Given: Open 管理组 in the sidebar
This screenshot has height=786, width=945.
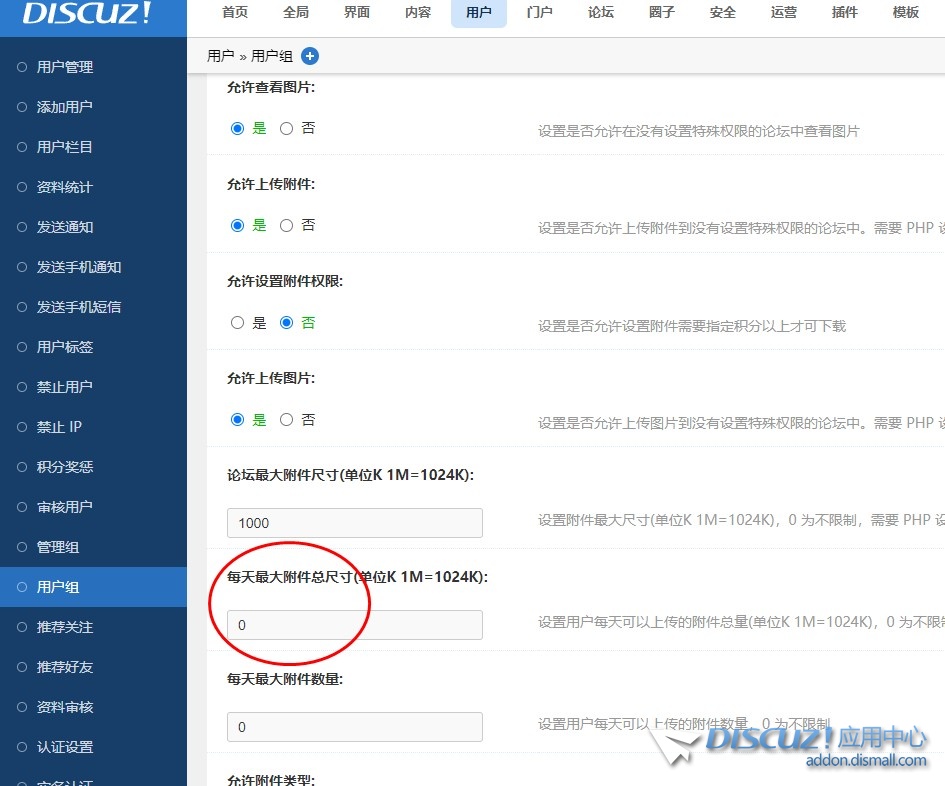Looking at the screenshot, I should pos(62,547).
